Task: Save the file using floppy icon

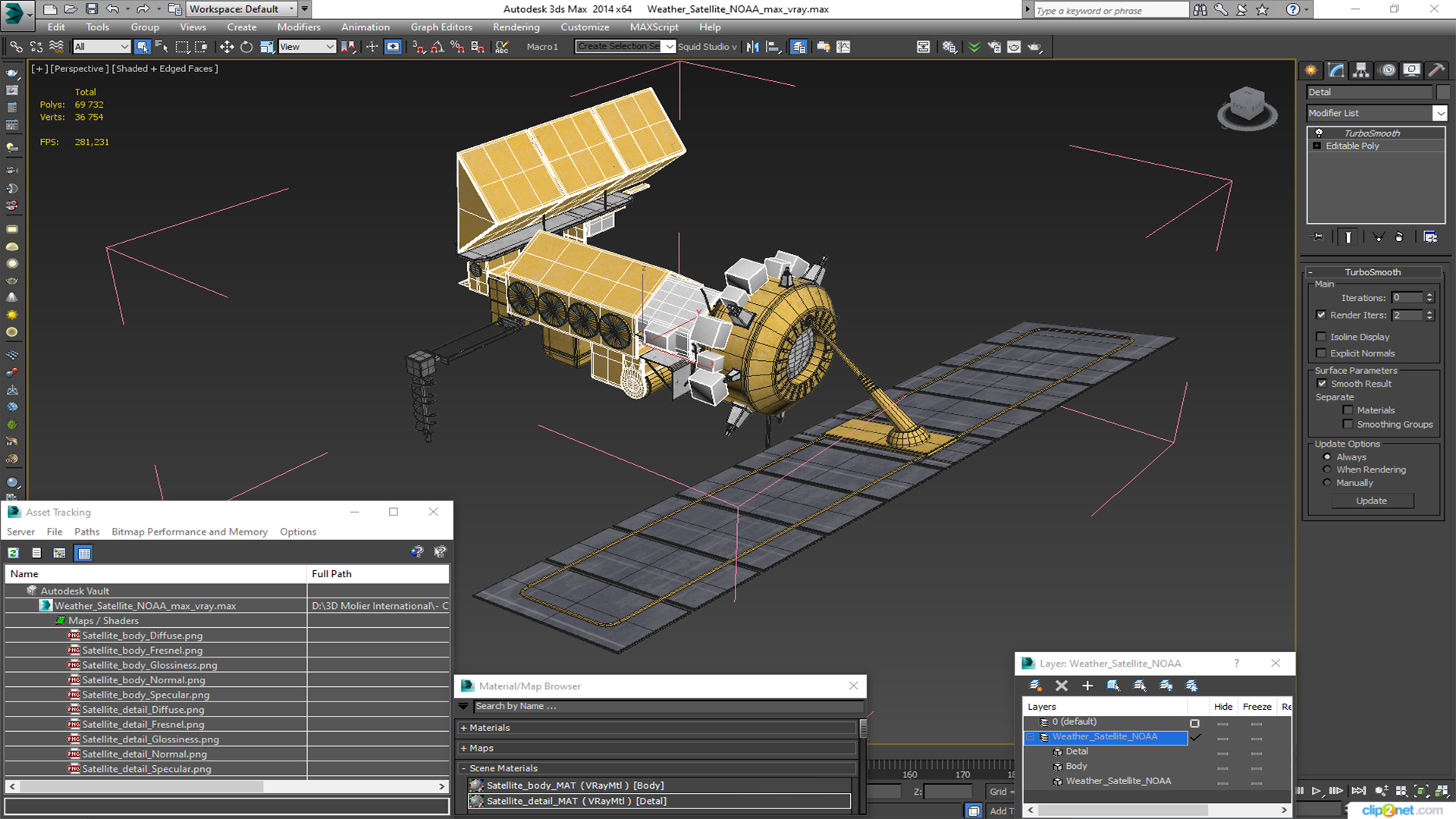Action: click(92, 9)
